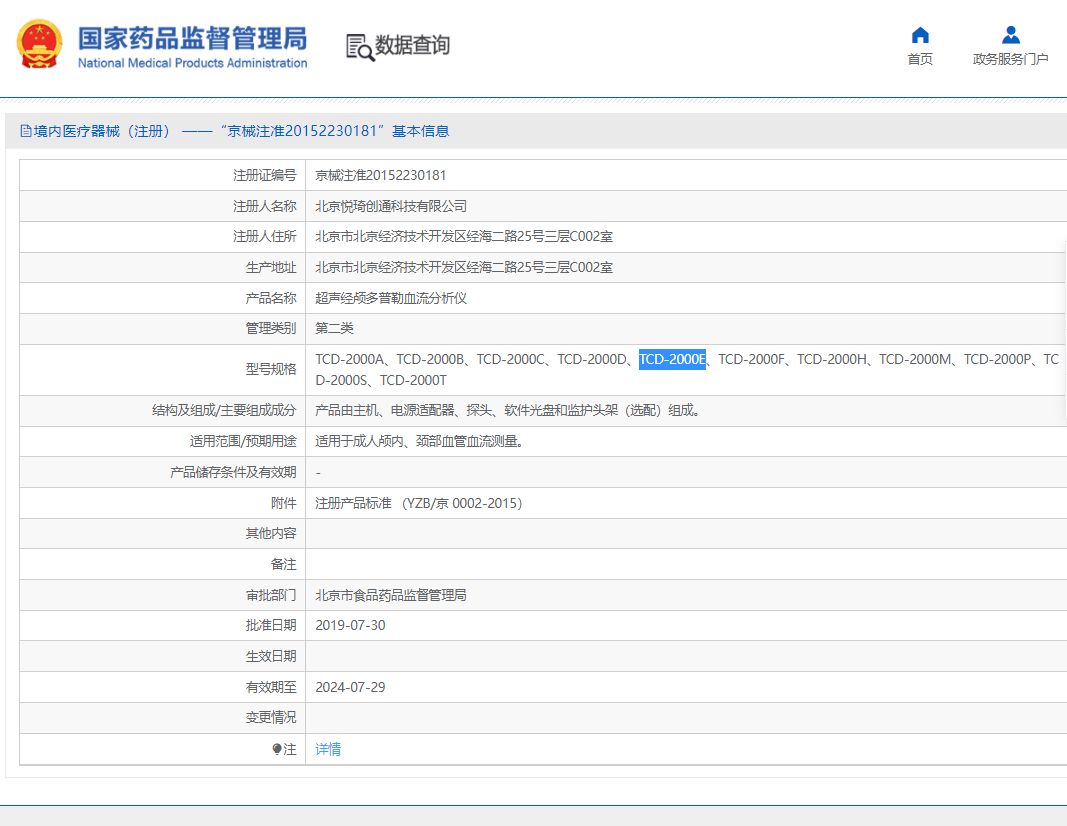Click the 管理类别 row label
The height and width of the screenshot is (826, 1067).
coord(271,329)
